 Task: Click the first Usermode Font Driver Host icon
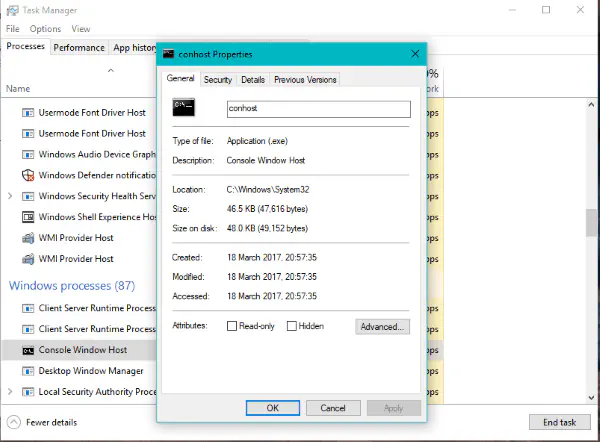click(x=28, y=113)
